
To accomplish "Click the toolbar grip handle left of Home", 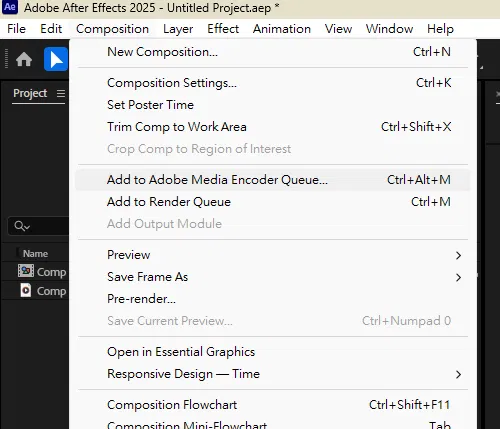I will click(6, 59).
